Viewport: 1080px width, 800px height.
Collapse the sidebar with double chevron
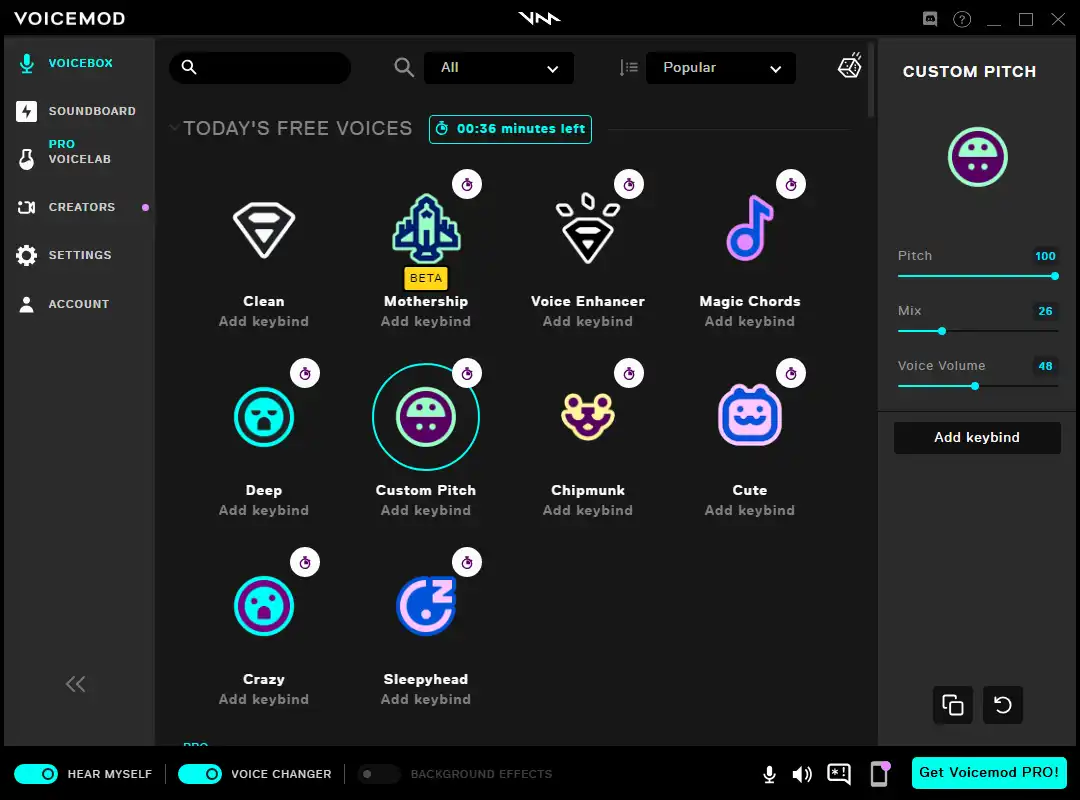(75, 684)
